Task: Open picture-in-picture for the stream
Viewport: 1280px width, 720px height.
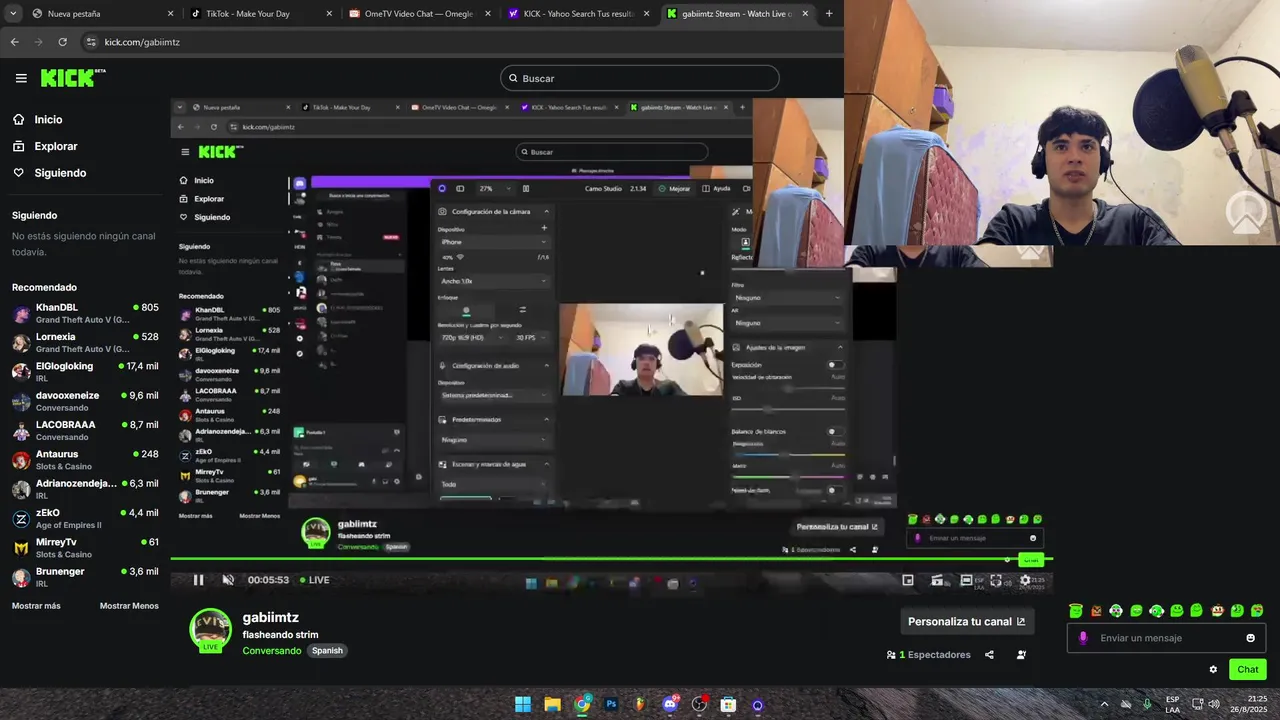Action: [x=908, y=580]
